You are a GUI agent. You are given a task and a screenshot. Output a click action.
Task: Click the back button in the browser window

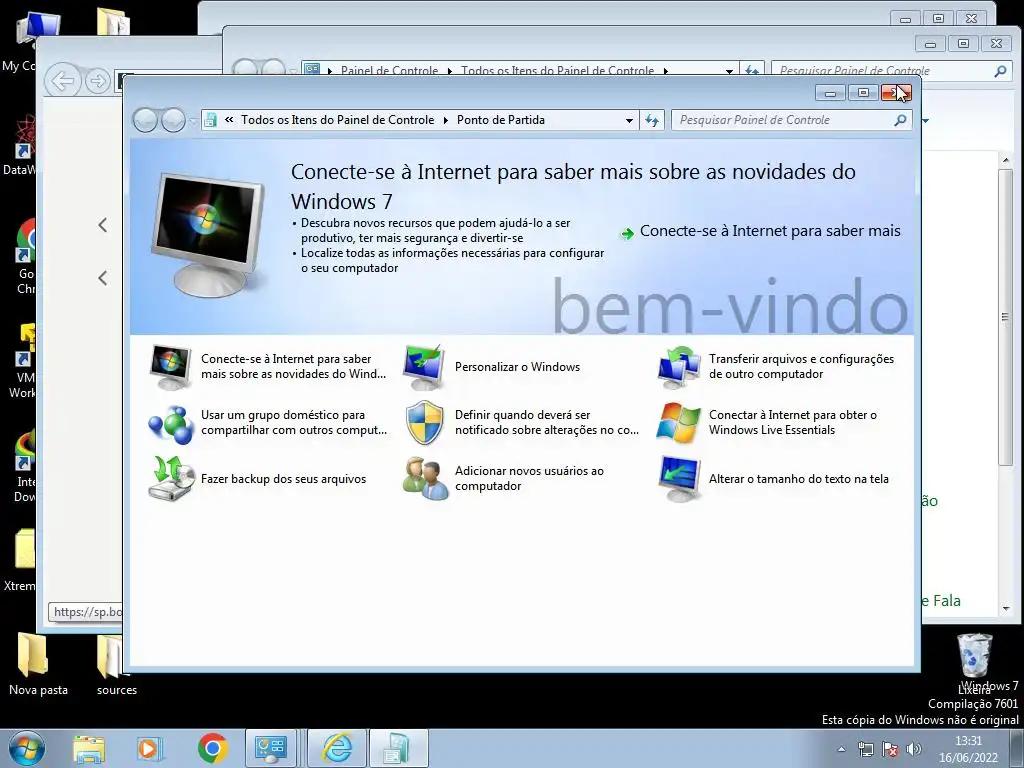point(63,82)
